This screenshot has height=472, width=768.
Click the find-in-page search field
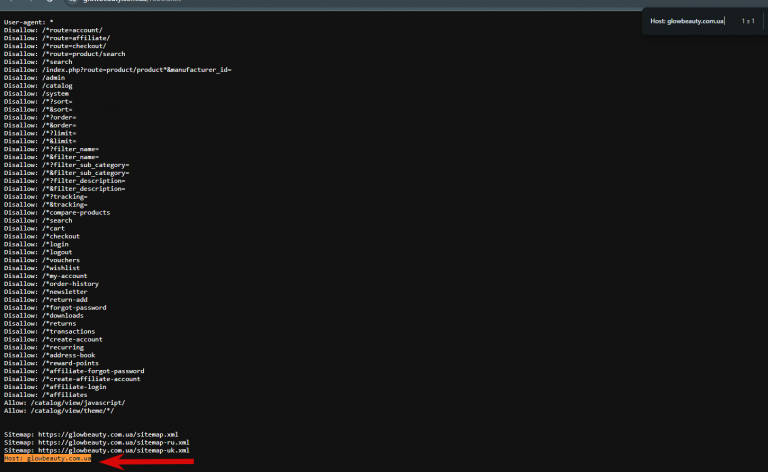coord(688,21)
